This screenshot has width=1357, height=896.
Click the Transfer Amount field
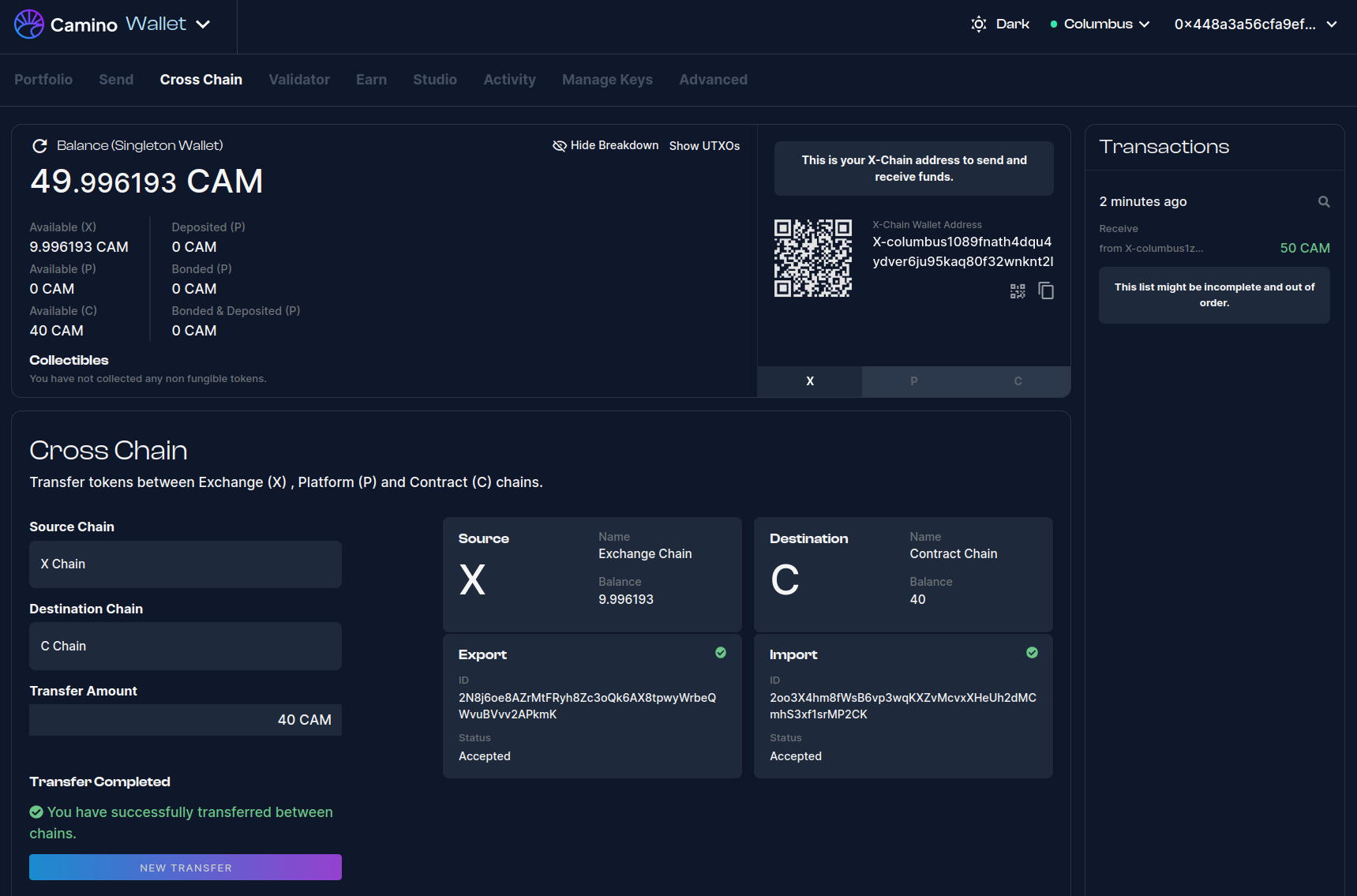(186, 720)
